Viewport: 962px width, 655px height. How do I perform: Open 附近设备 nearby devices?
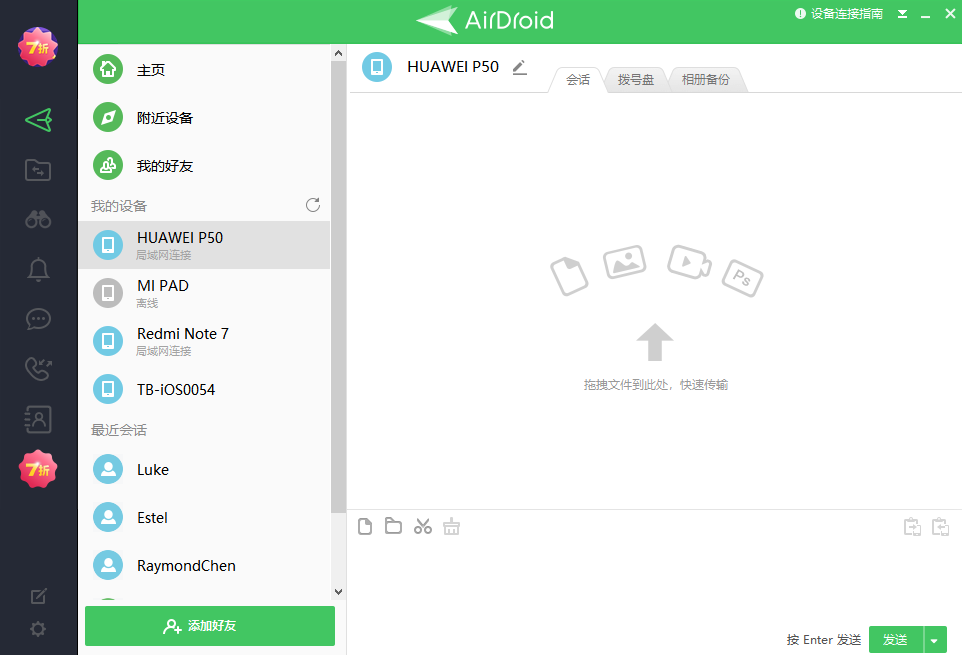point(204,117)
